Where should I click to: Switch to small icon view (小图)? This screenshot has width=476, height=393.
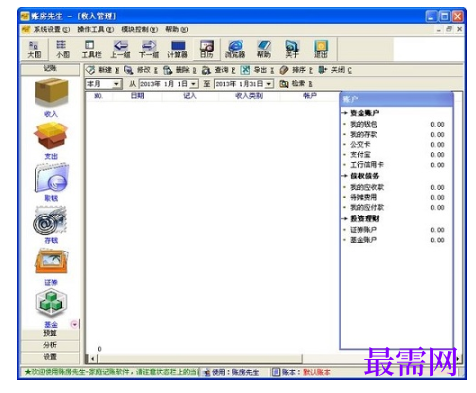62,49
